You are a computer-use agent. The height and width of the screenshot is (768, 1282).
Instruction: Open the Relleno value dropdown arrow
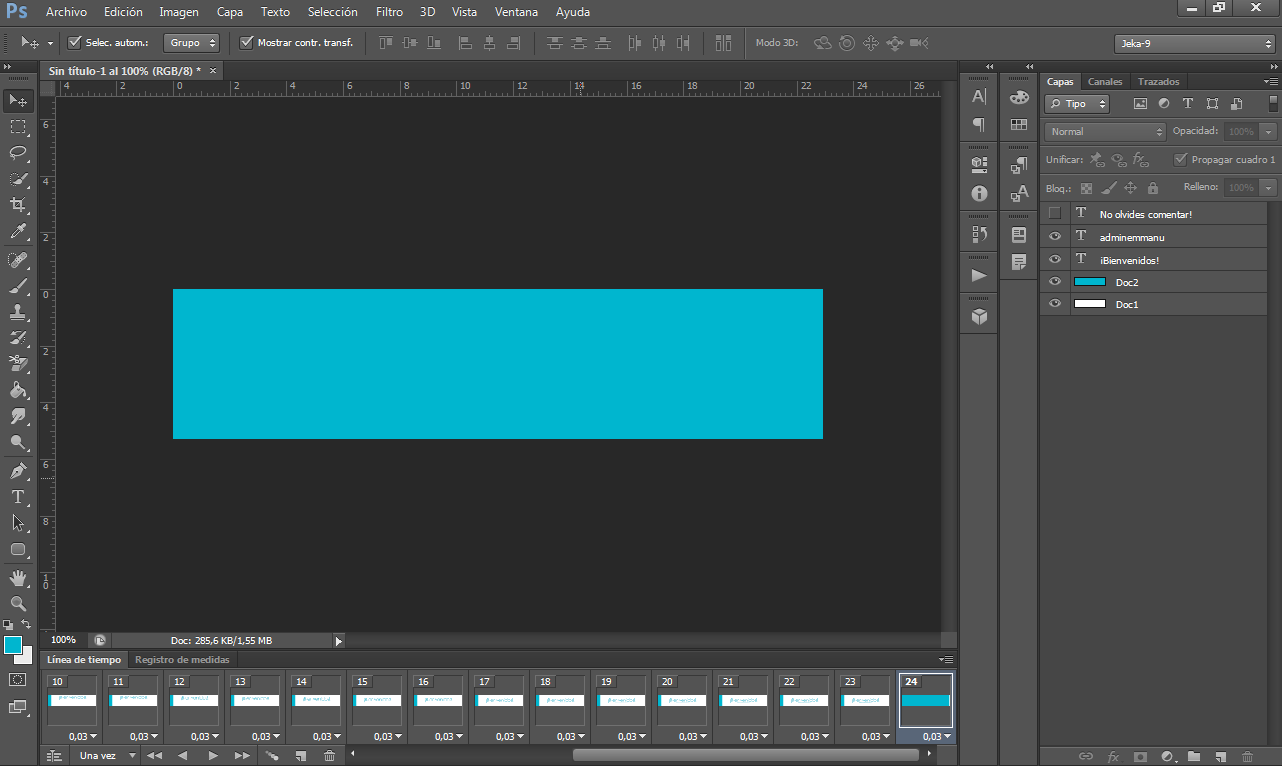(x=1269, y=187)
